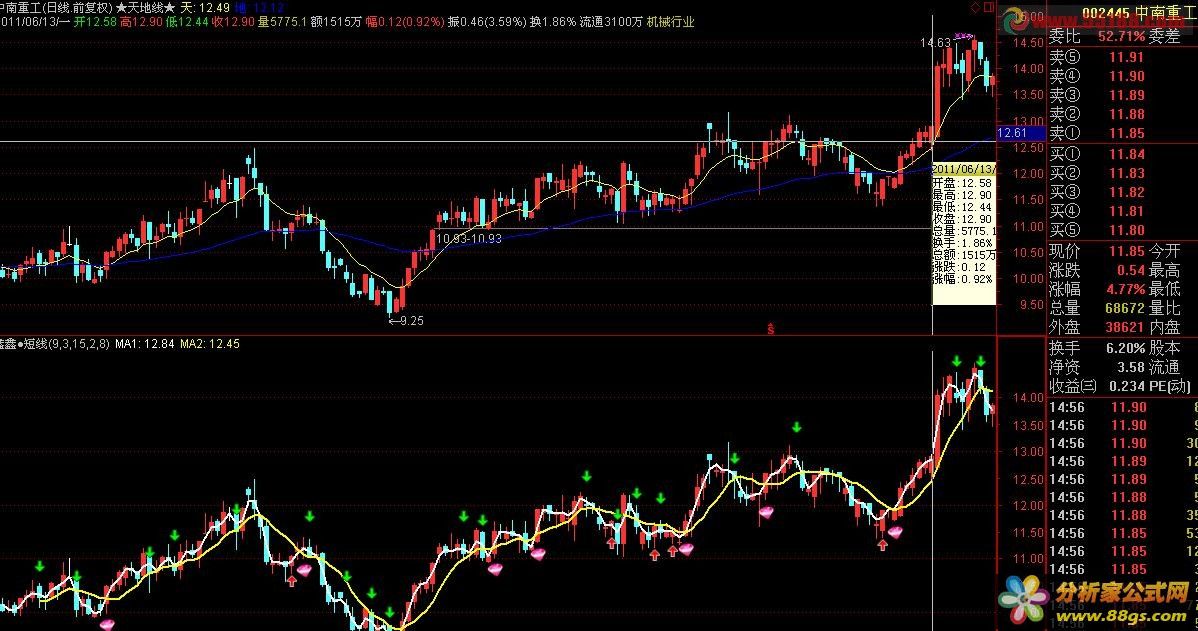Click the 涨幅 4.77% quote value

click(1124, 290)
